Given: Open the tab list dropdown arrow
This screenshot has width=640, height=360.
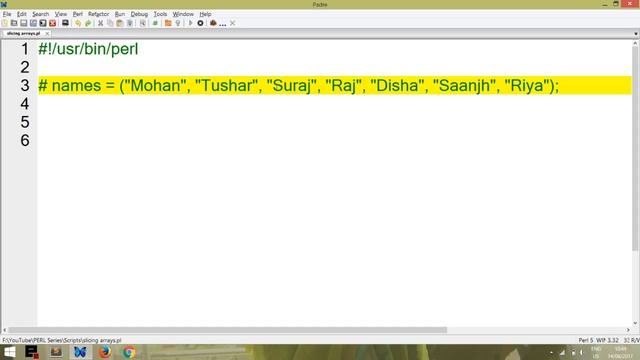Looking at the screenshot, I should pyautogui.click(x=636, y=34).
